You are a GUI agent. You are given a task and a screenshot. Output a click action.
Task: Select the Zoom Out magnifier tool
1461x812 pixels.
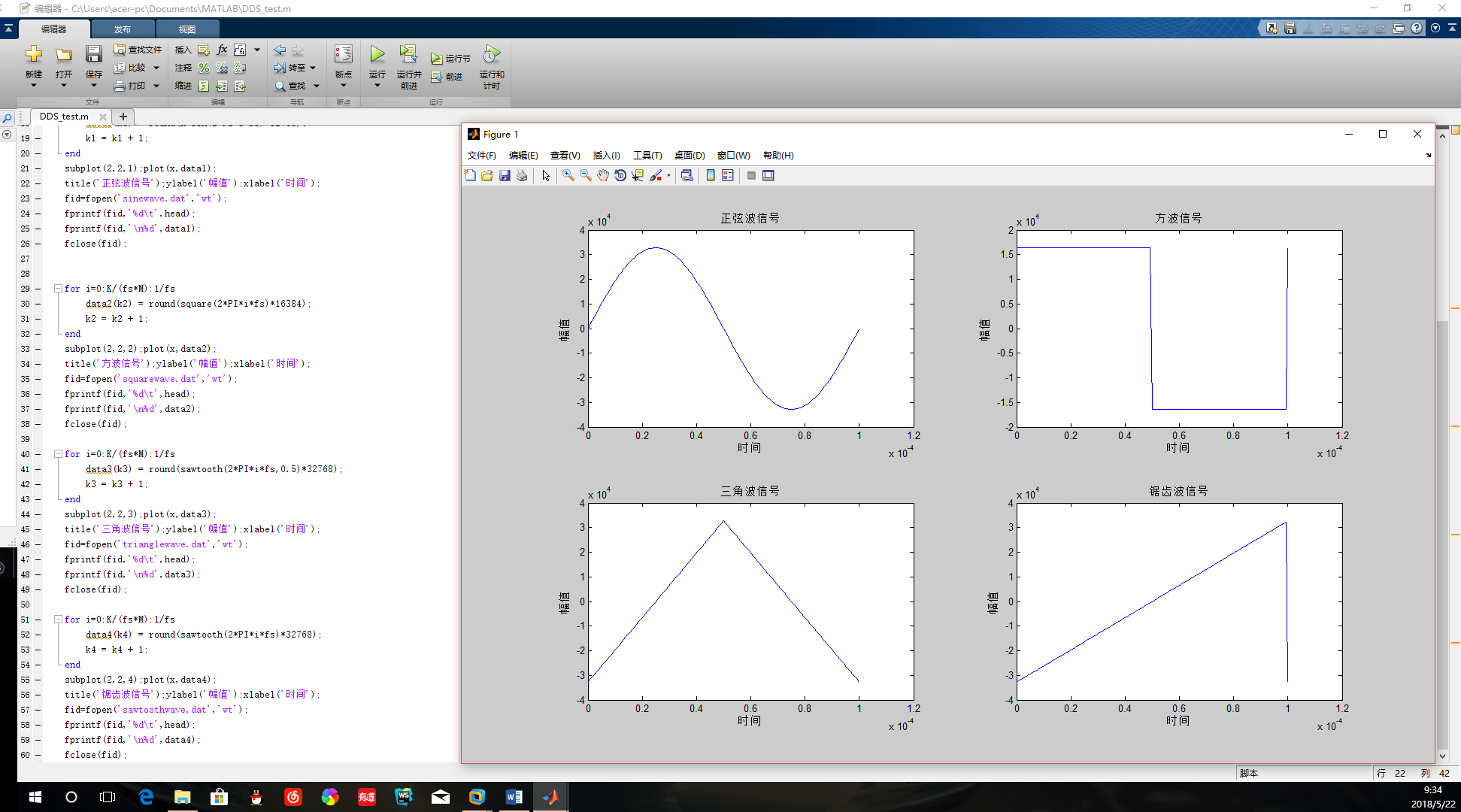pyautogui.click(x=585, y=175)
